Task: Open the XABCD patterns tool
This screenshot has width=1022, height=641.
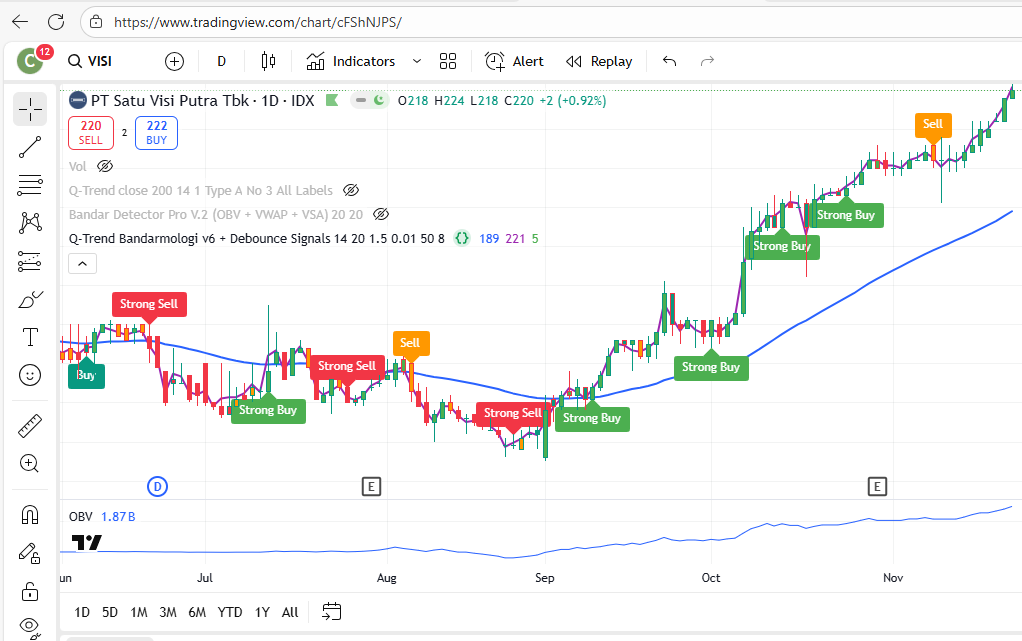Action: point(30,223)
